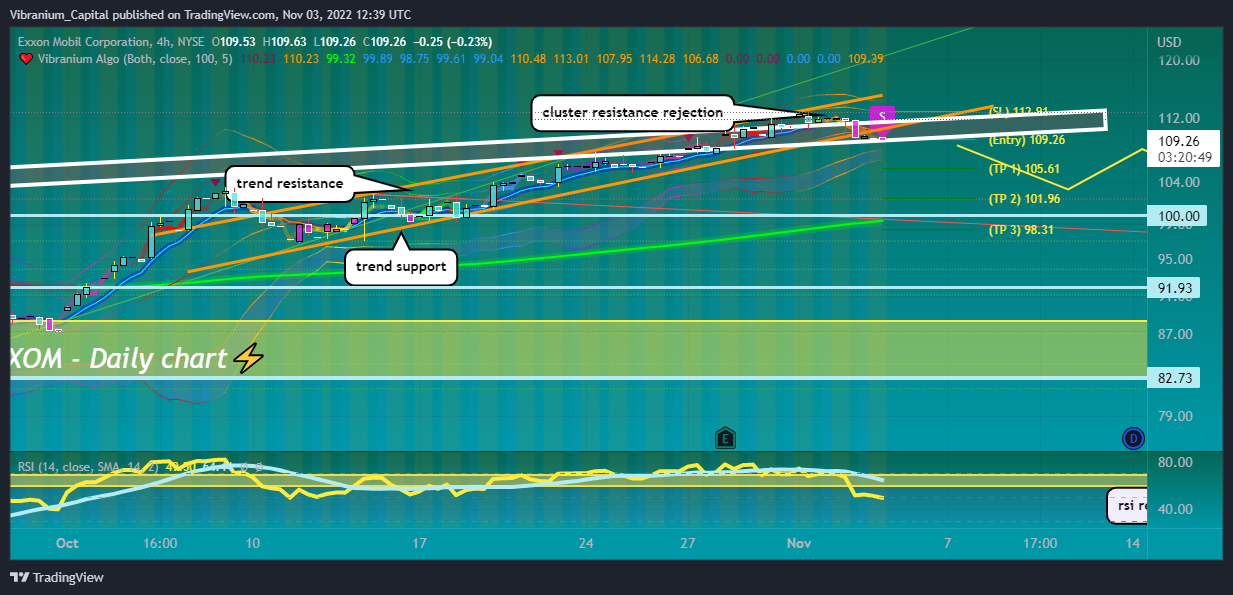1233x595 pixels.
Task: Click the 104.00 price axis value
Action: (1178, 182)
